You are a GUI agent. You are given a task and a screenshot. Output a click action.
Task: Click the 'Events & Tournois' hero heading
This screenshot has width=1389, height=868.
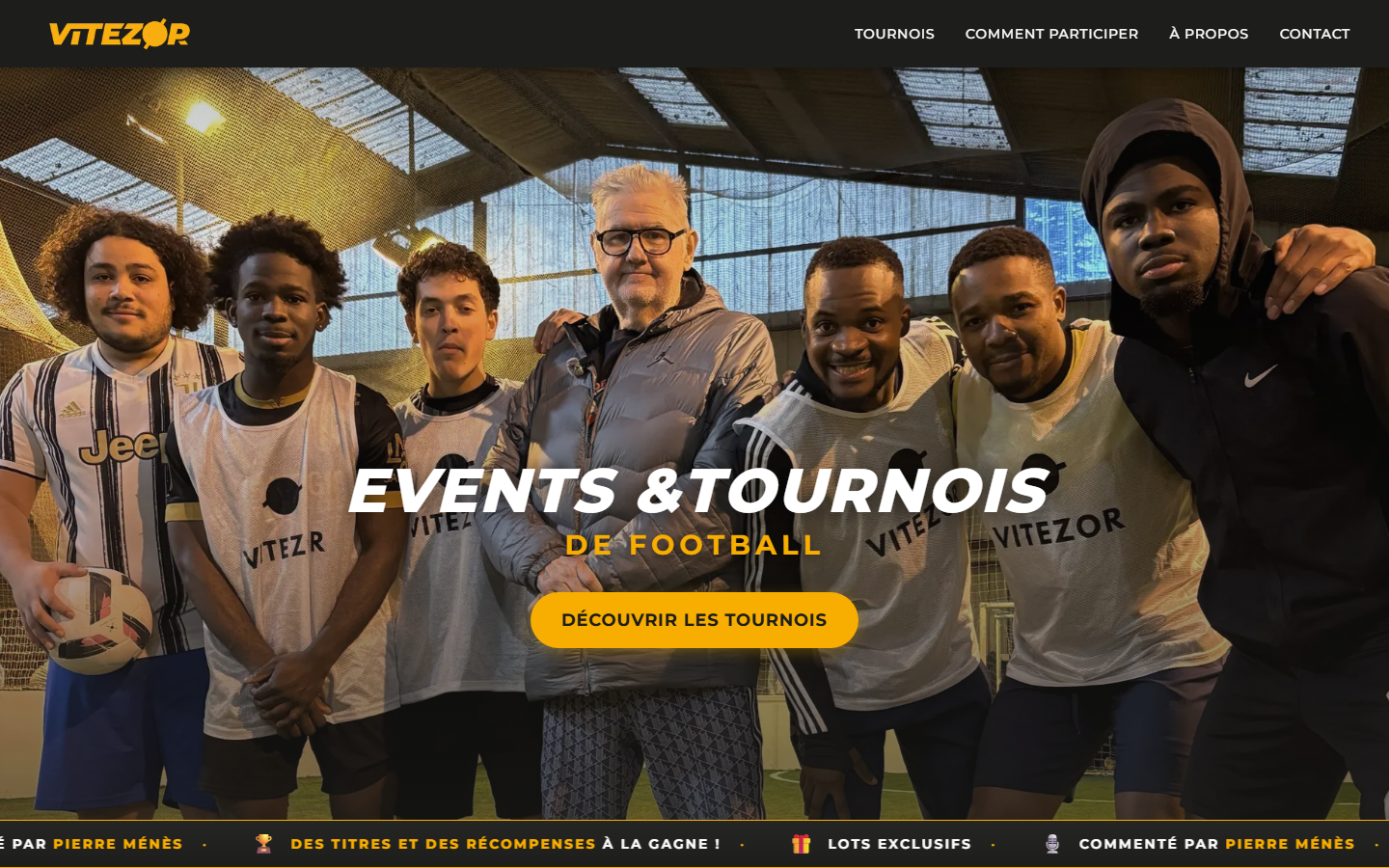pos(697,490)
